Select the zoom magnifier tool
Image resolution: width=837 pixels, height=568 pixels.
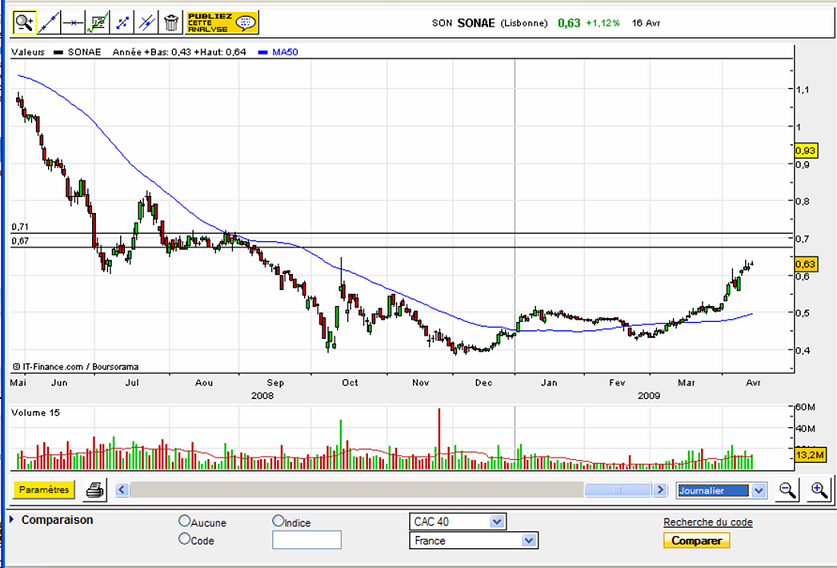coord(25,23)
